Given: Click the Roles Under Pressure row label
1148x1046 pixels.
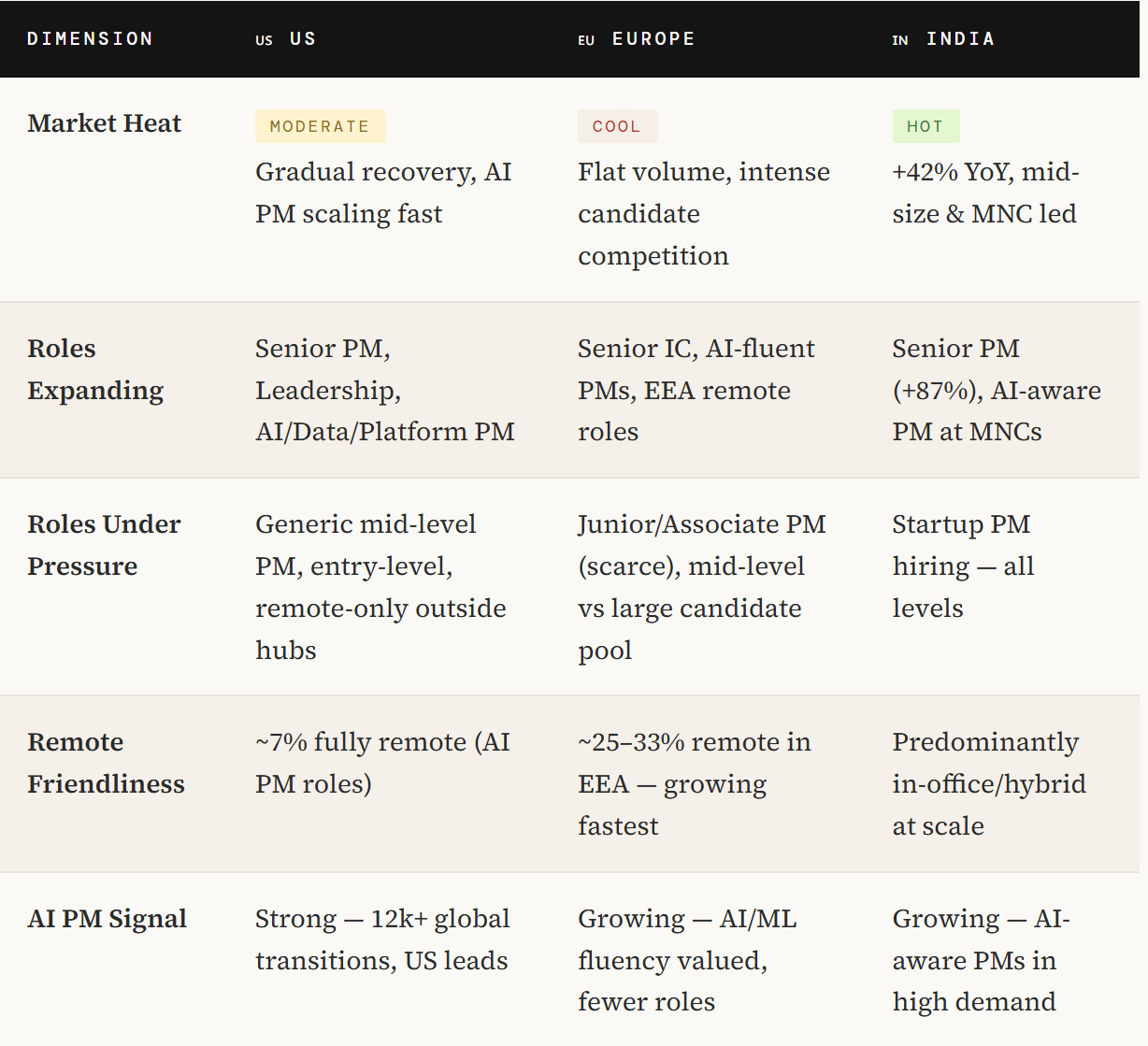Looking at the screenshot, I should point(104,545).
